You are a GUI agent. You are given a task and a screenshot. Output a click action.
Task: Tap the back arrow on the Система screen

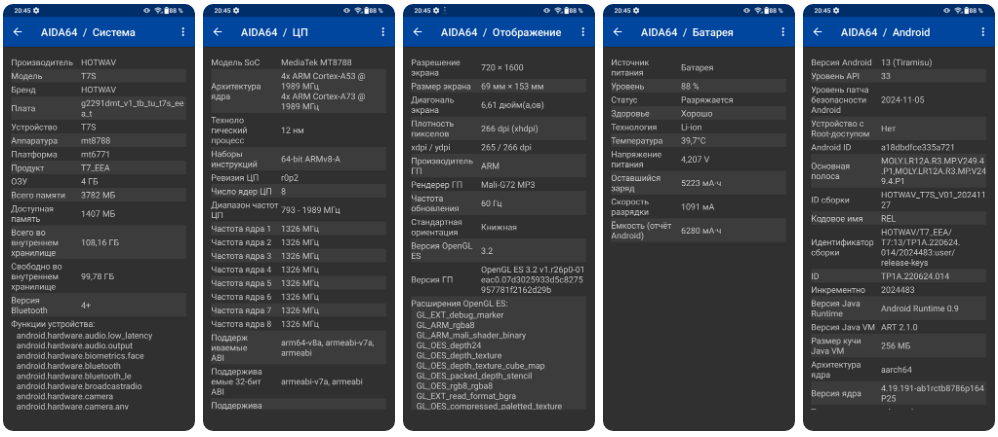tap(17, 32)
